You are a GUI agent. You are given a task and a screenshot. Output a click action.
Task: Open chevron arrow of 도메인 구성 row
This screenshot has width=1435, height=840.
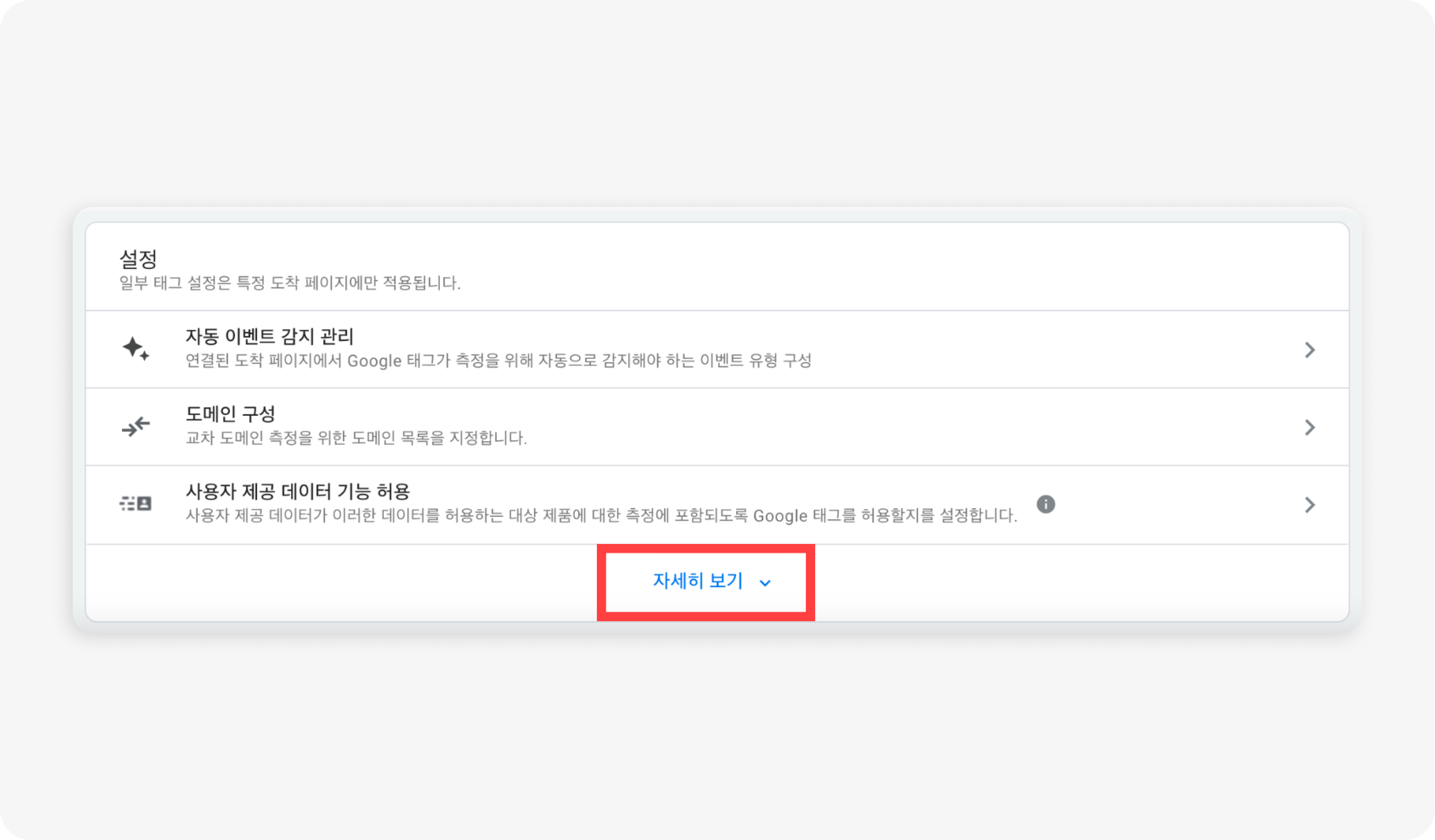pos(1310,427)
